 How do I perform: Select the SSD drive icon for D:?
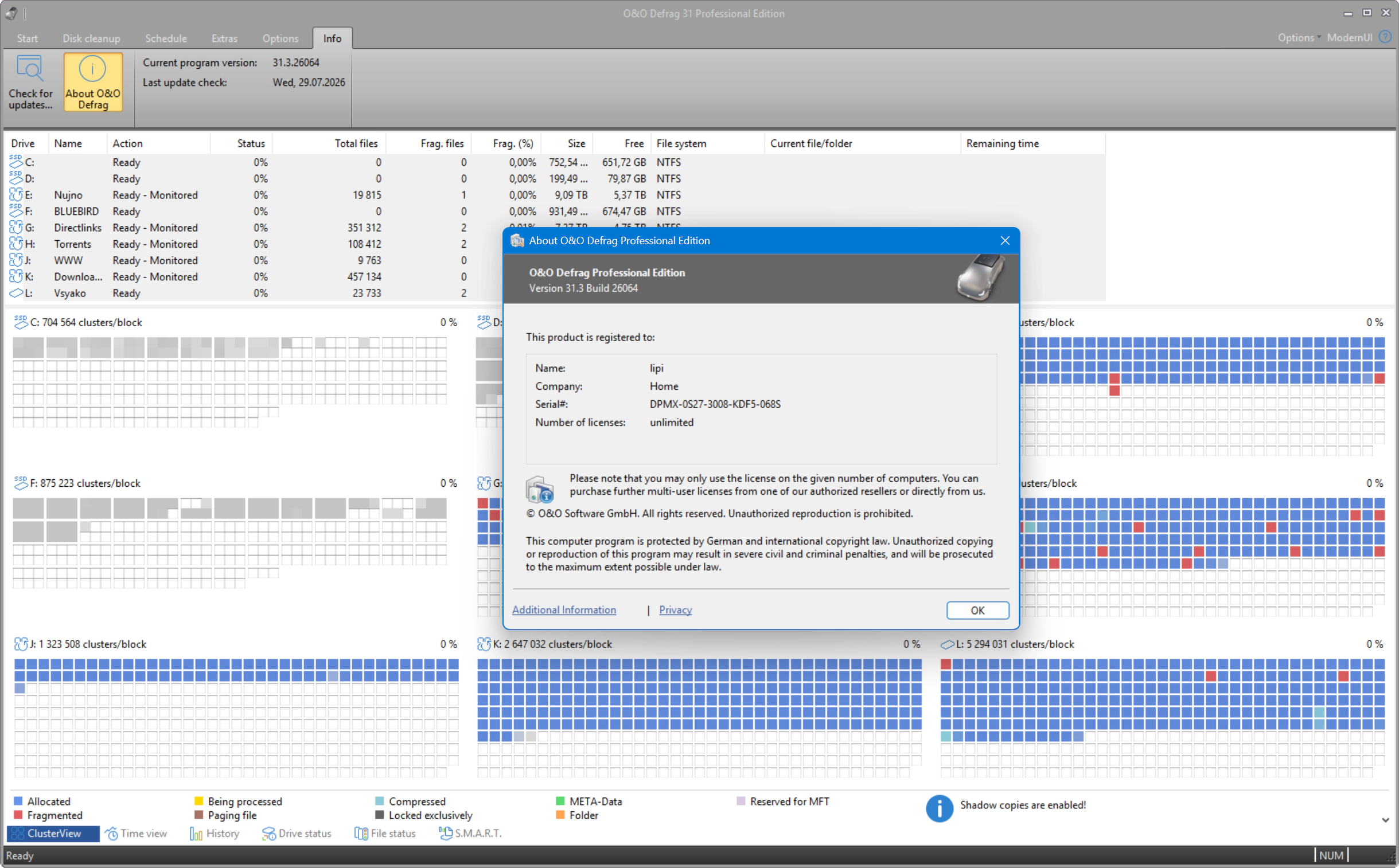click(x=16, y=178)
